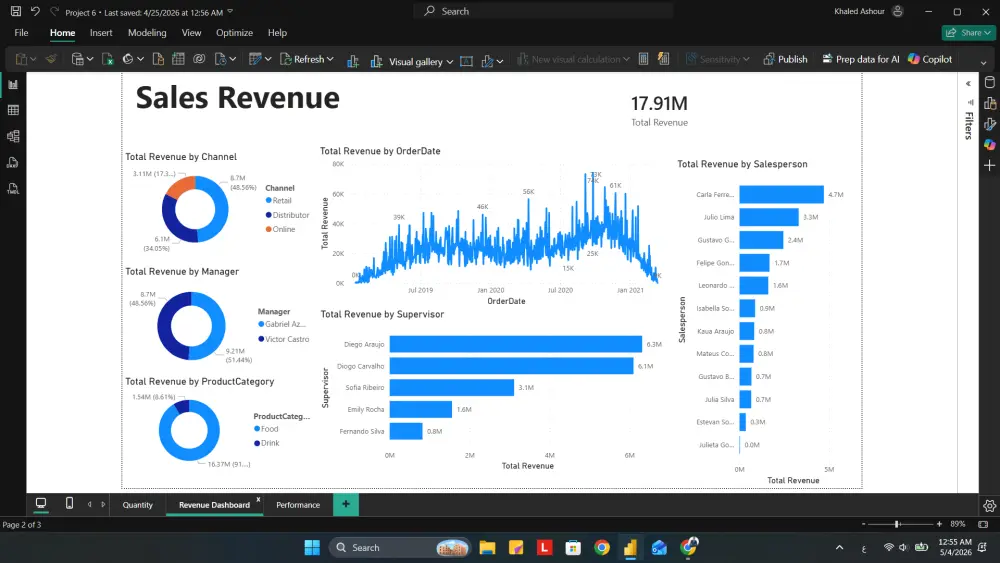This screenshot has height=563, width=1000.
Task: Open the Help ribbon tab
Action: coord(277,33)
